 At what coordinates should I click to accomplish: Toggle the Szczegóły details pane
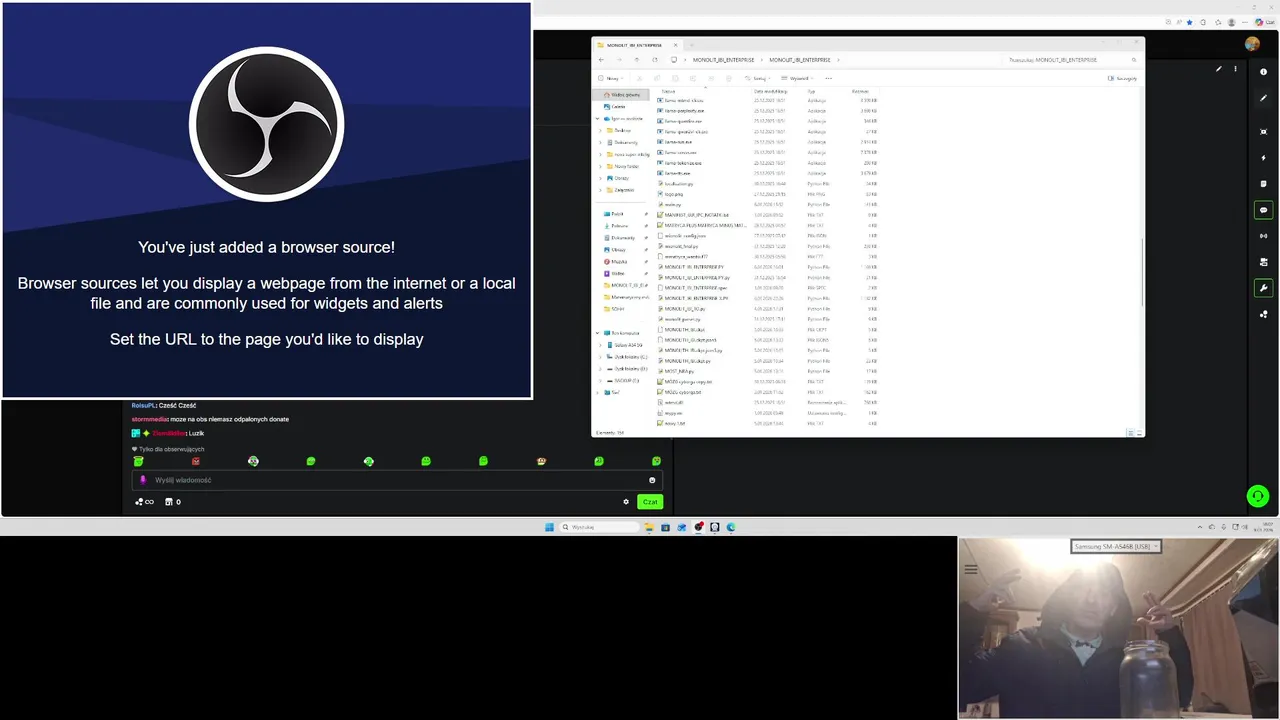[1122, 78]
